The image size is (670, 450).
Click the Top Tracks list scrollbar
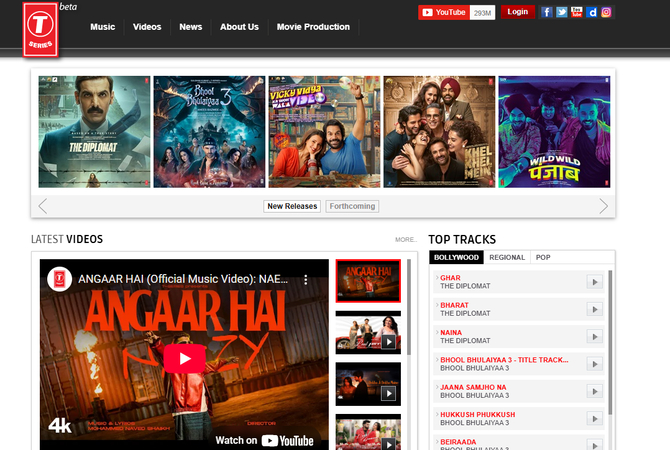coord(610,342)
